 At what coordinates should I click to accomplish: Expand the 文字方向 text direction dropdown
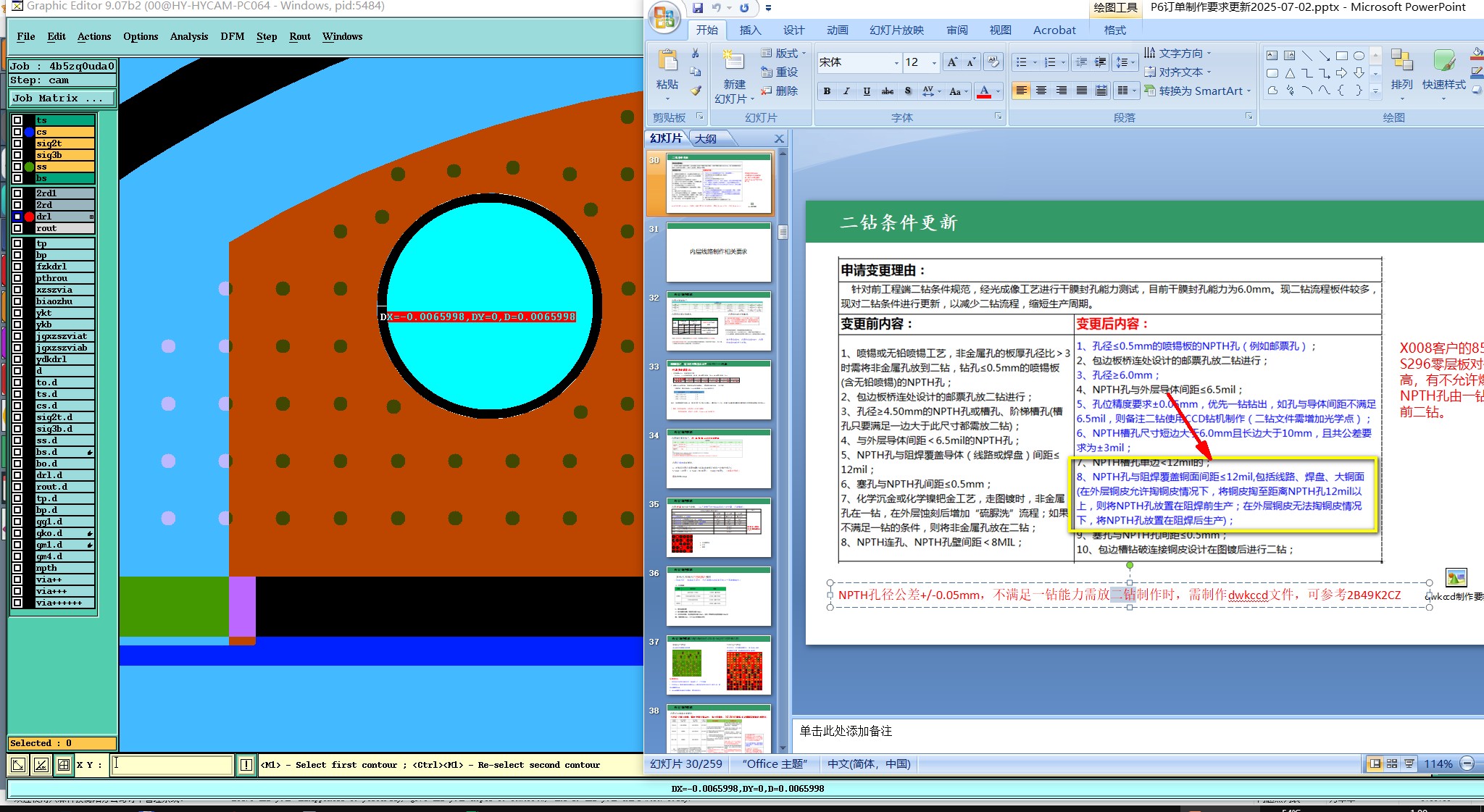(x=1181, y=54)
